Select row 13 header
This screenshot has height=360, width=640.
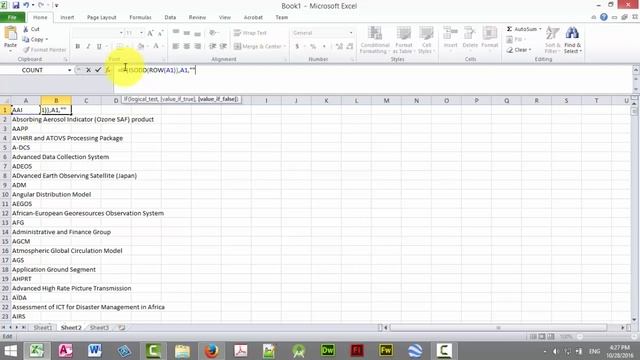coord(5,222)
